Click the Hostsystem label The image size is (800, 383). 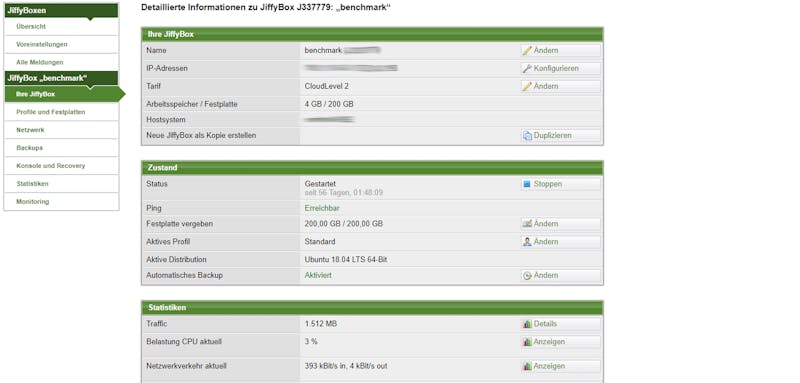(166, 120)
